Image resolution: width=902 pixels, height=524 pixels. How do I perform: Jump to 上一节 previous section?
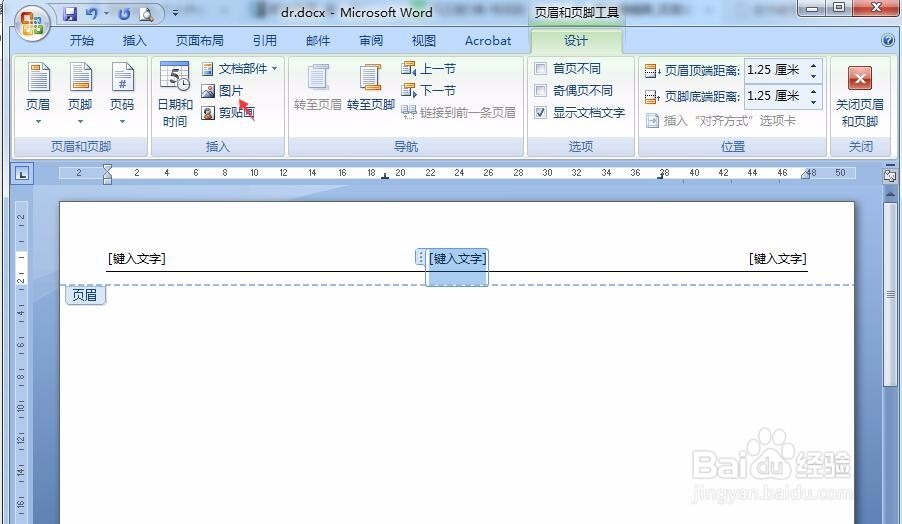pos(429,69)
